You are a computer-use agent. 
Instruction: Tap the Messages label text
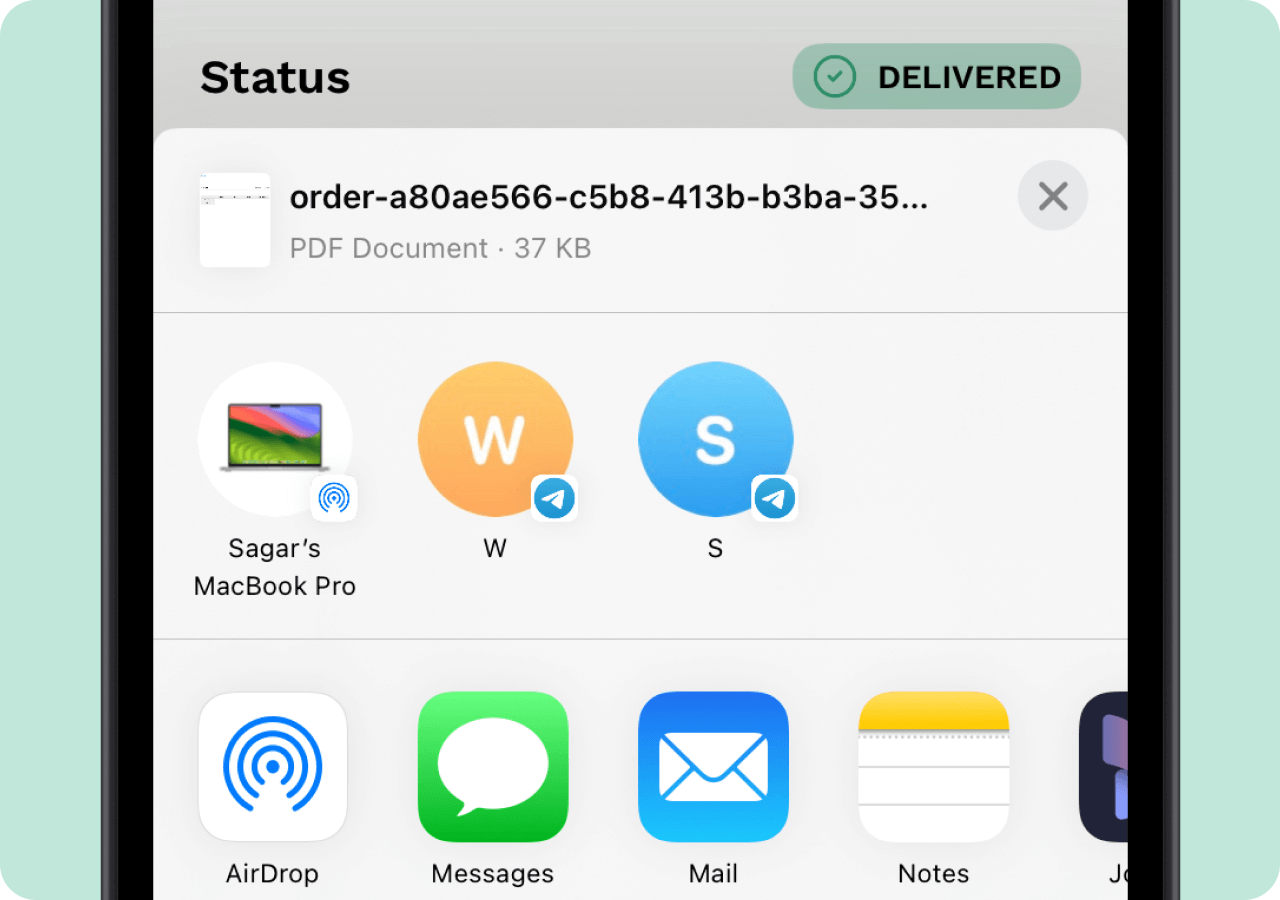[x=493, y=873]
